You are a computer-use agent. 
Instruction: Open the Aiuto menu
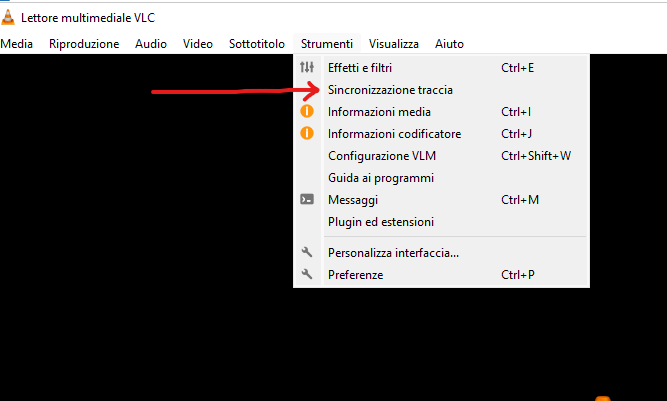click(x=449, y=44)
